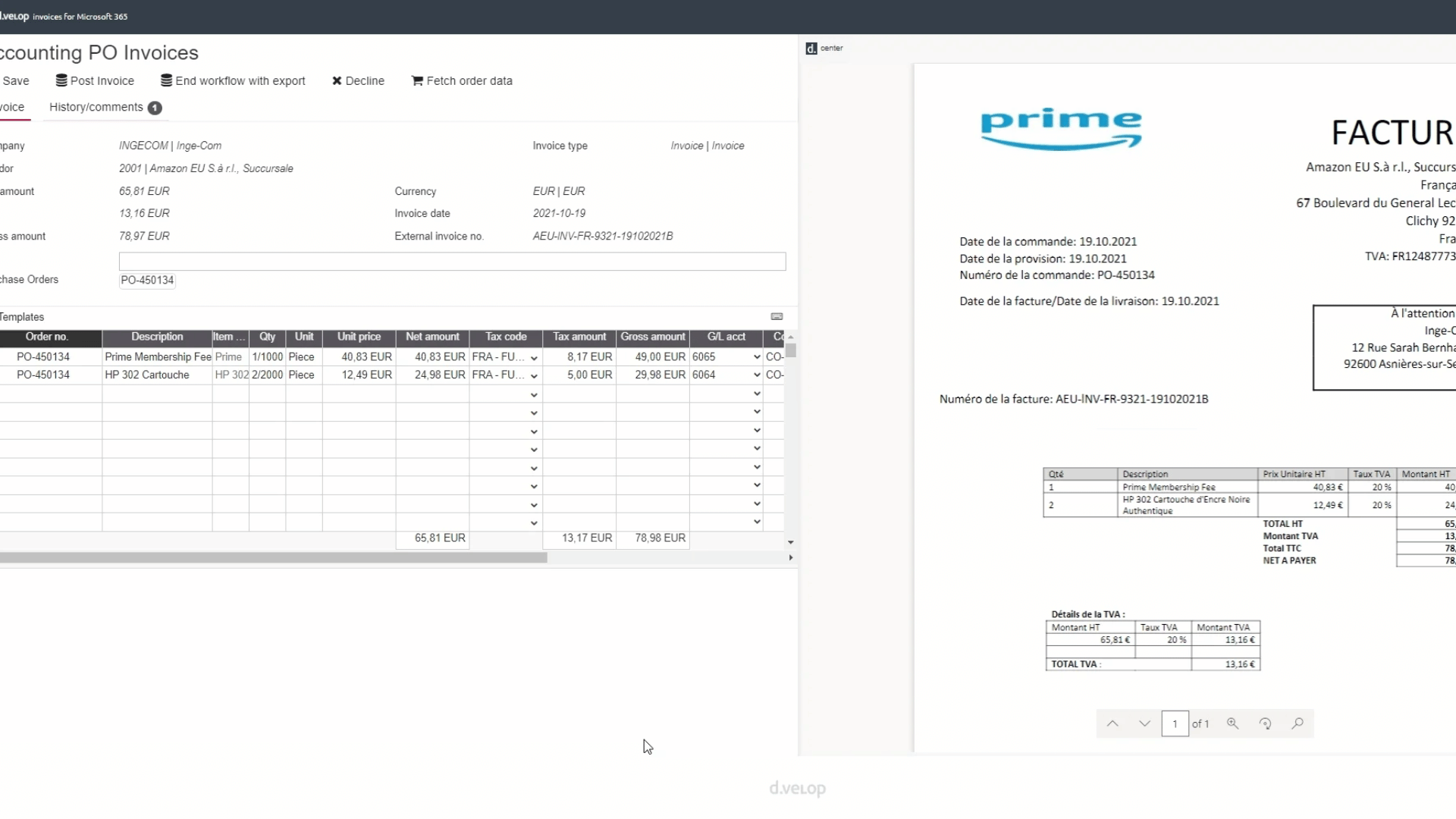Open G/L acct dropdown in first empty row

pyautogui.click(x=757, y=394)
